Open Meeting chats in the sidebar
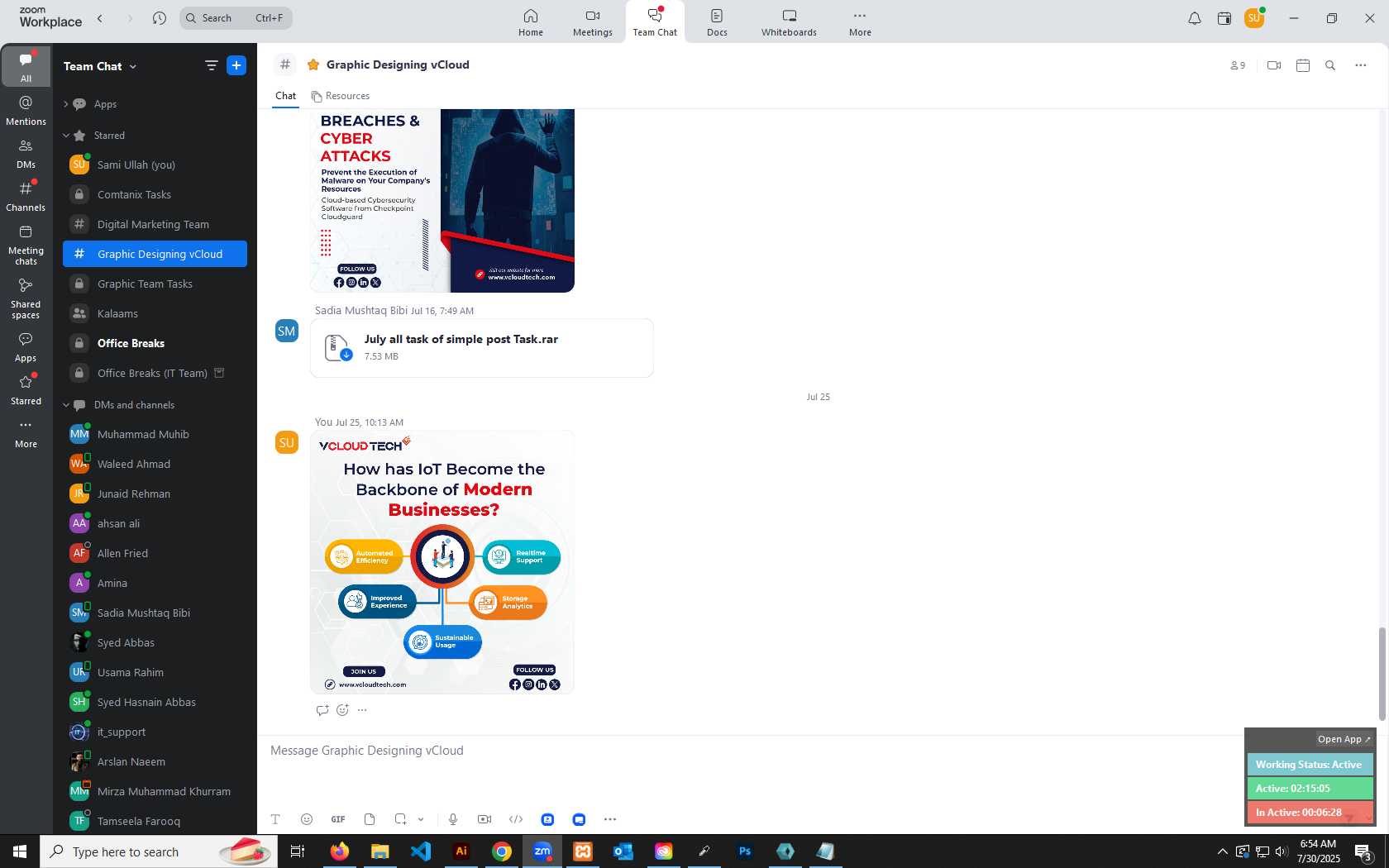Image resolution: width=1389 pixels, height=868 pixels. coord(26,245)
